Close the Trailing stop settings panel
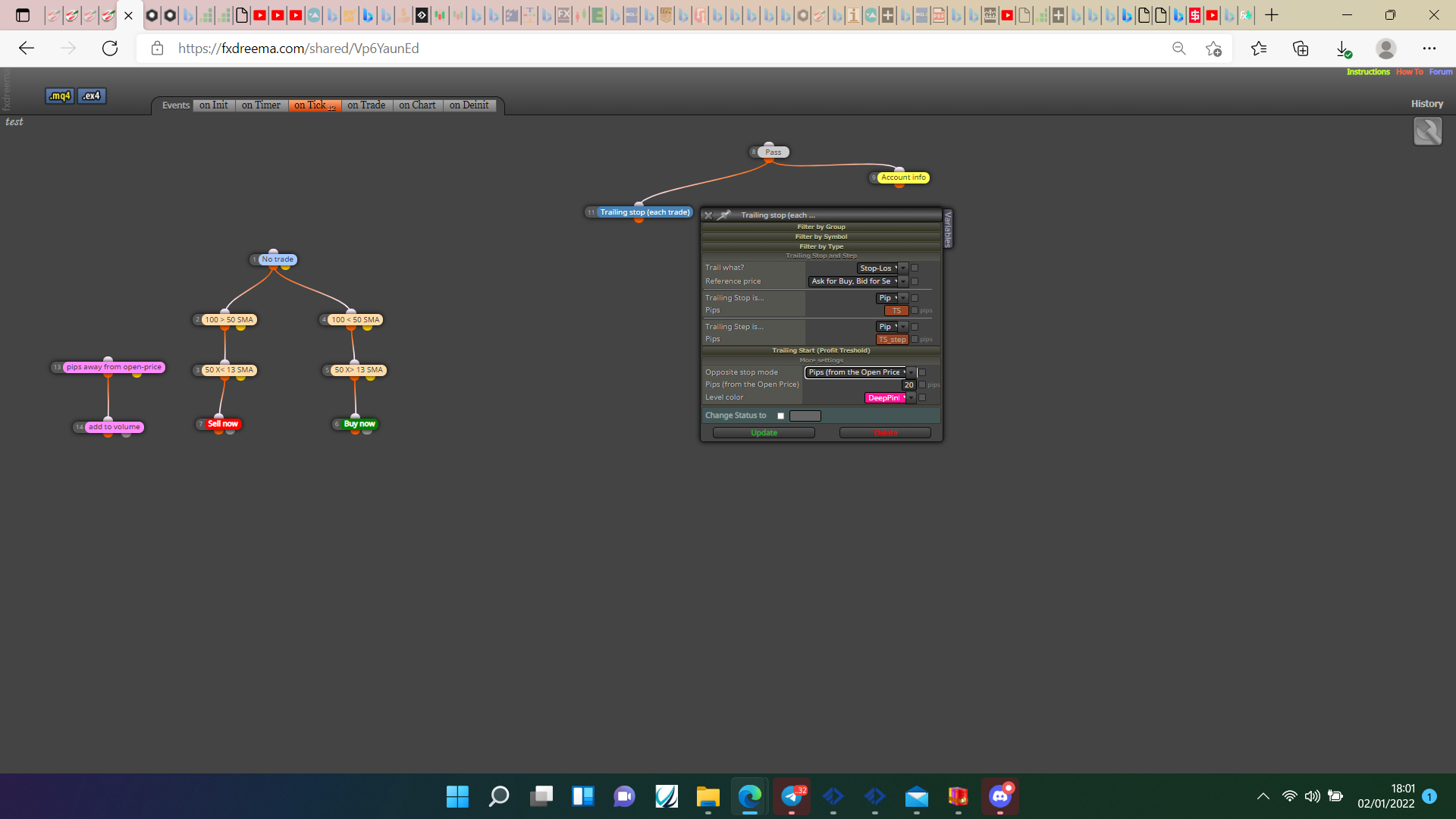 tap(708, 215)
